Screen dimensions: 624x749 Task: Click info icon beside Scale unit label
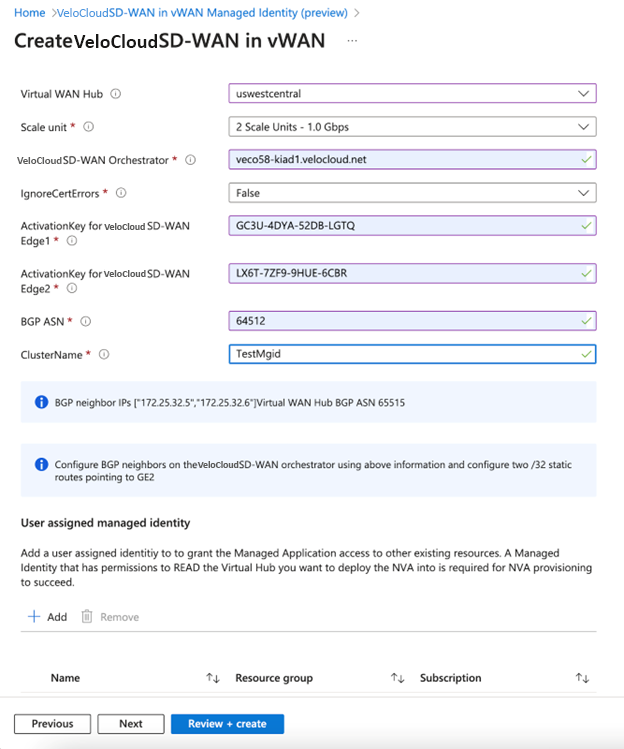pyautogui.click(x=89, y=127)
